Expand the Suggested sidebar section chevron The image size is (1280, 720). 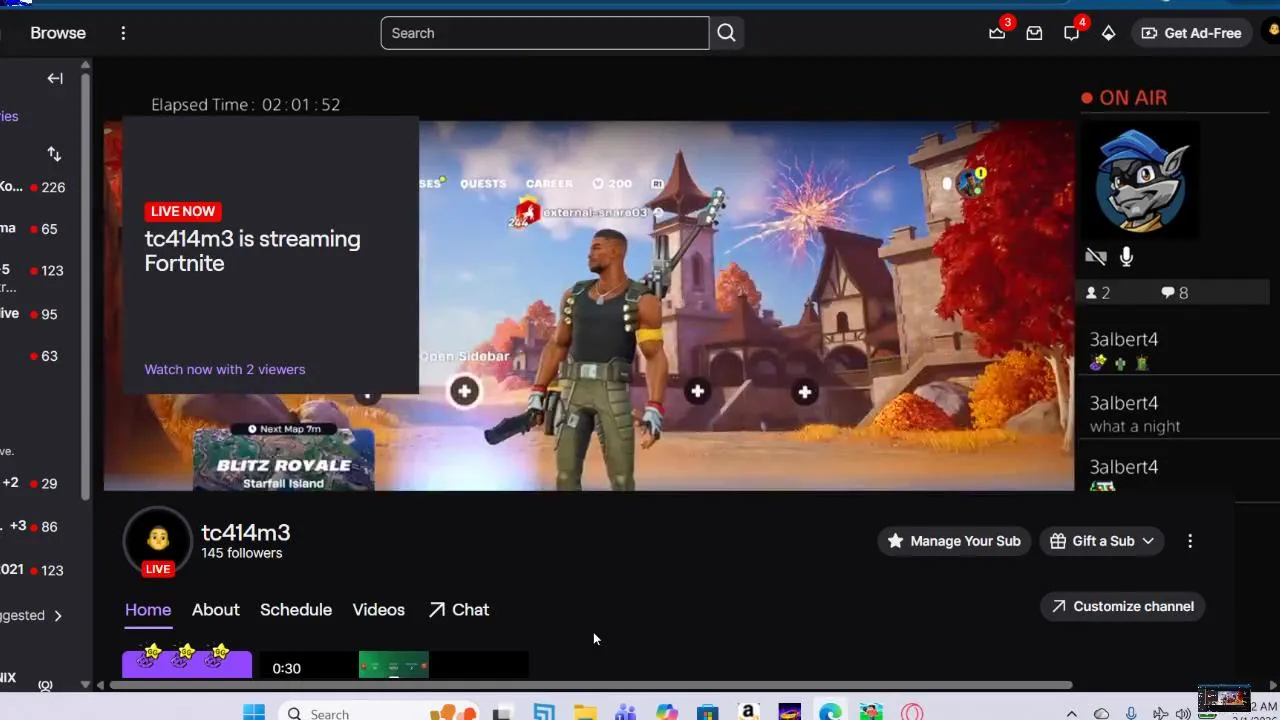coord(58,616)
